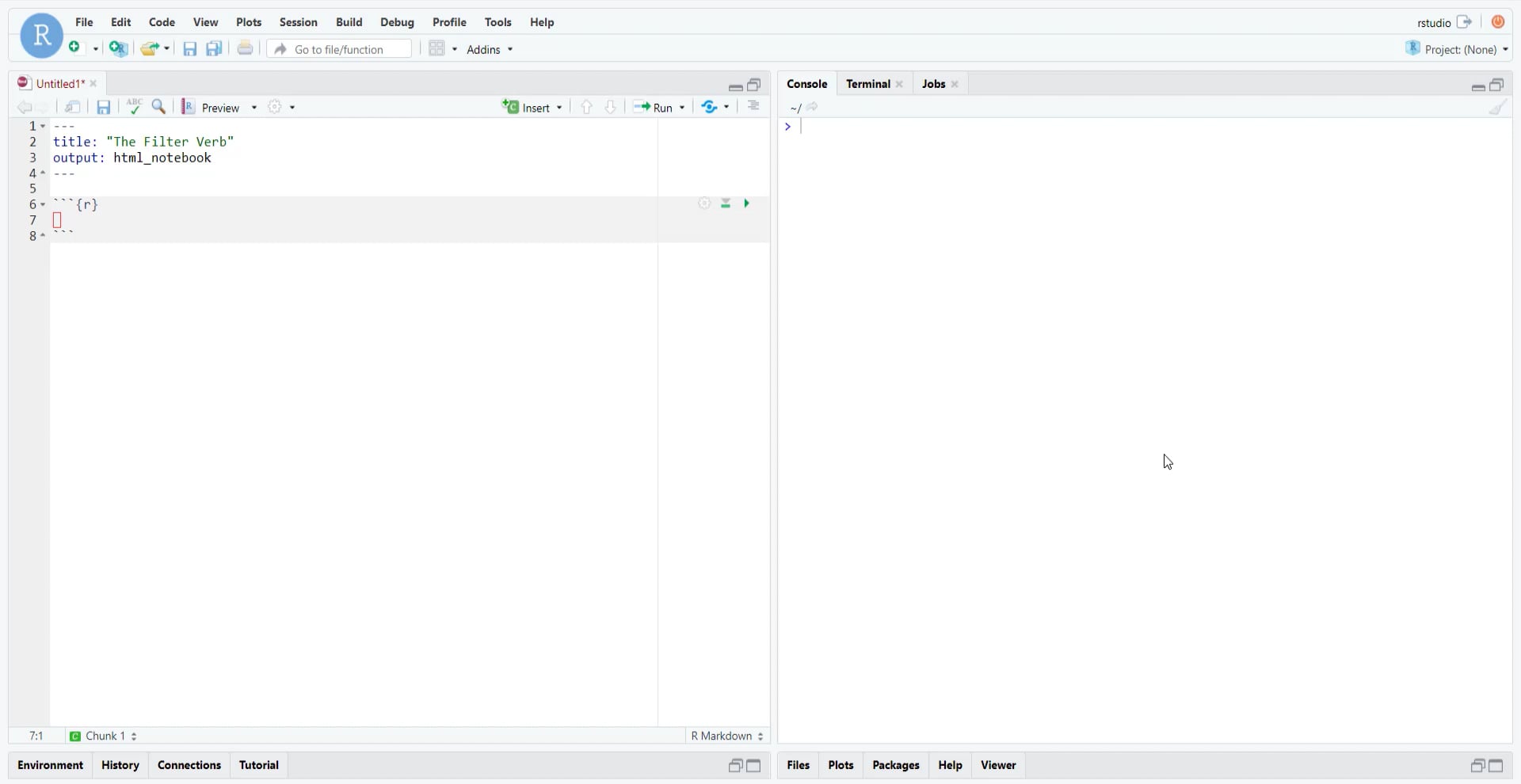Image resolution: width=1521 pixels, height=784 pixels.
Task: Open workspace panes layout icon
Action: tap(436, 49)
